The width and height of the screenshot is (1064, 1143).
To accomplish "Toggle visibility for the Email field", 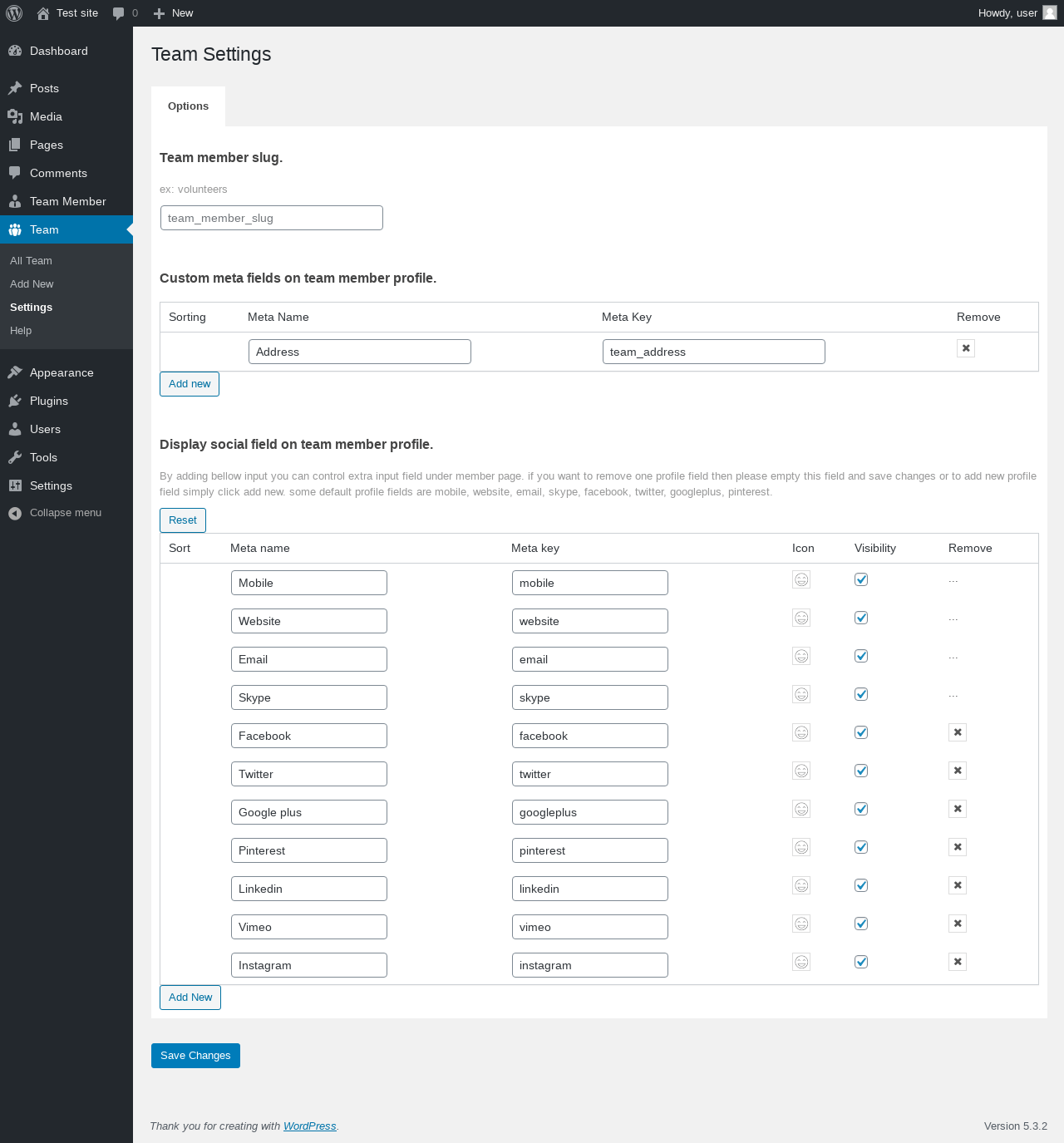I will pyautogui.click(x=861, y=656).
